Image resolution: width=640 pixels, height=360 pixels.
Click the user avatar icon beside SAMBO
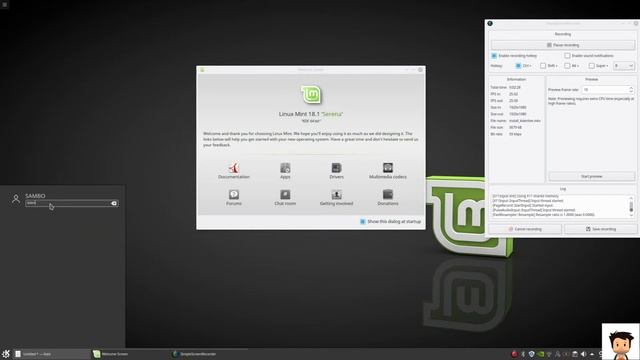coord(16,199)
